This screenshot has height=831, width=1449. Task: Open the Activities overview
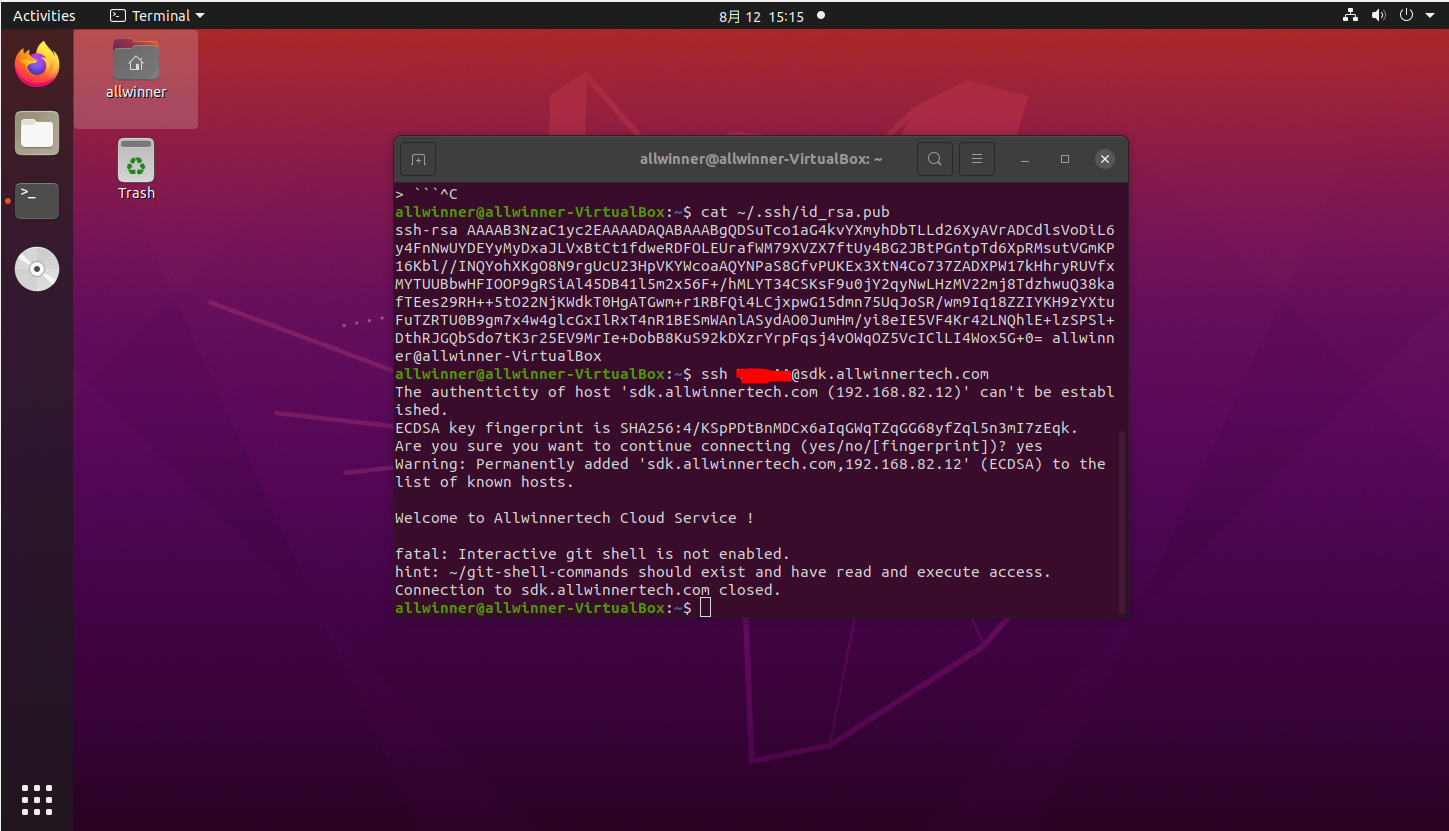tap(44, 15)
